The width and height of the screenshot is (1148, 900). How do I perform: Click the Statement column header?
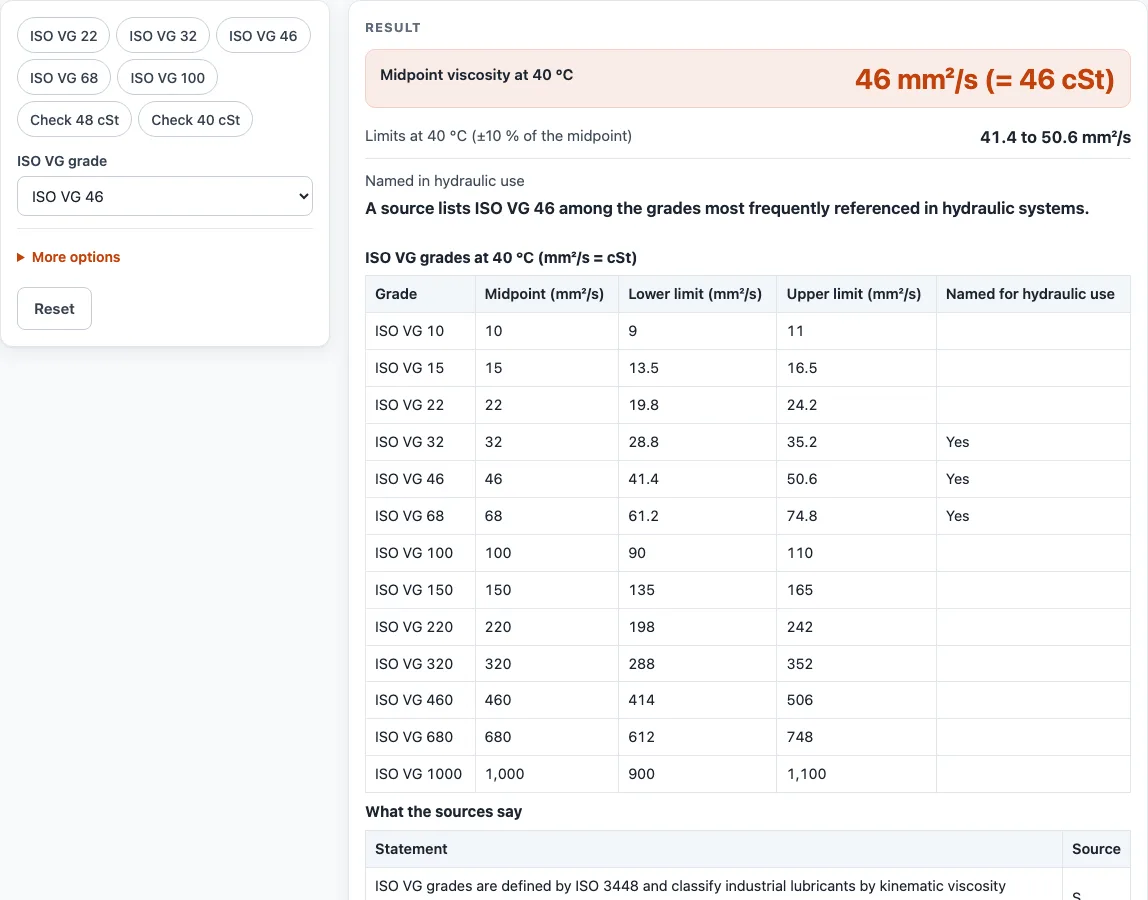pyautogui.click(x=714, y=849)
